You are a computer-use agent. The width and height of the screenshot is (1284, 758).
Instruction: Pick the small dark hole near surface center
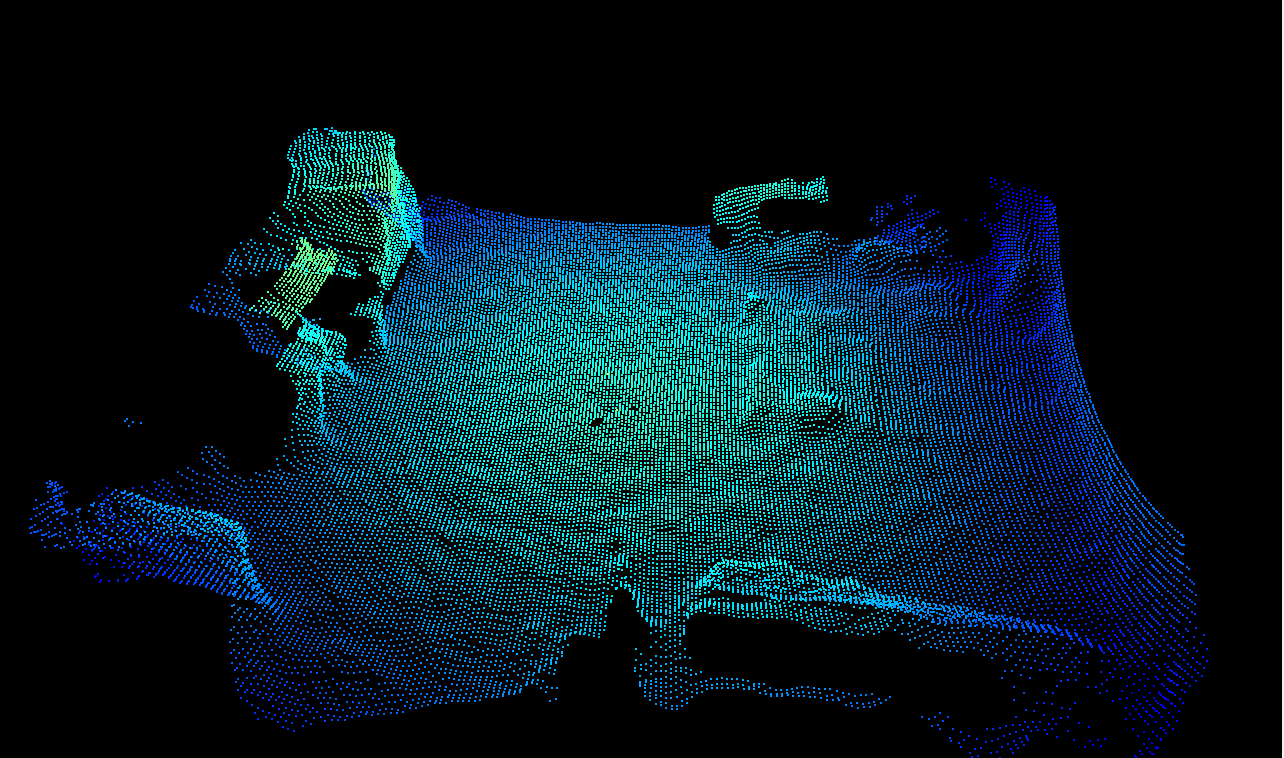coord(596,422)
